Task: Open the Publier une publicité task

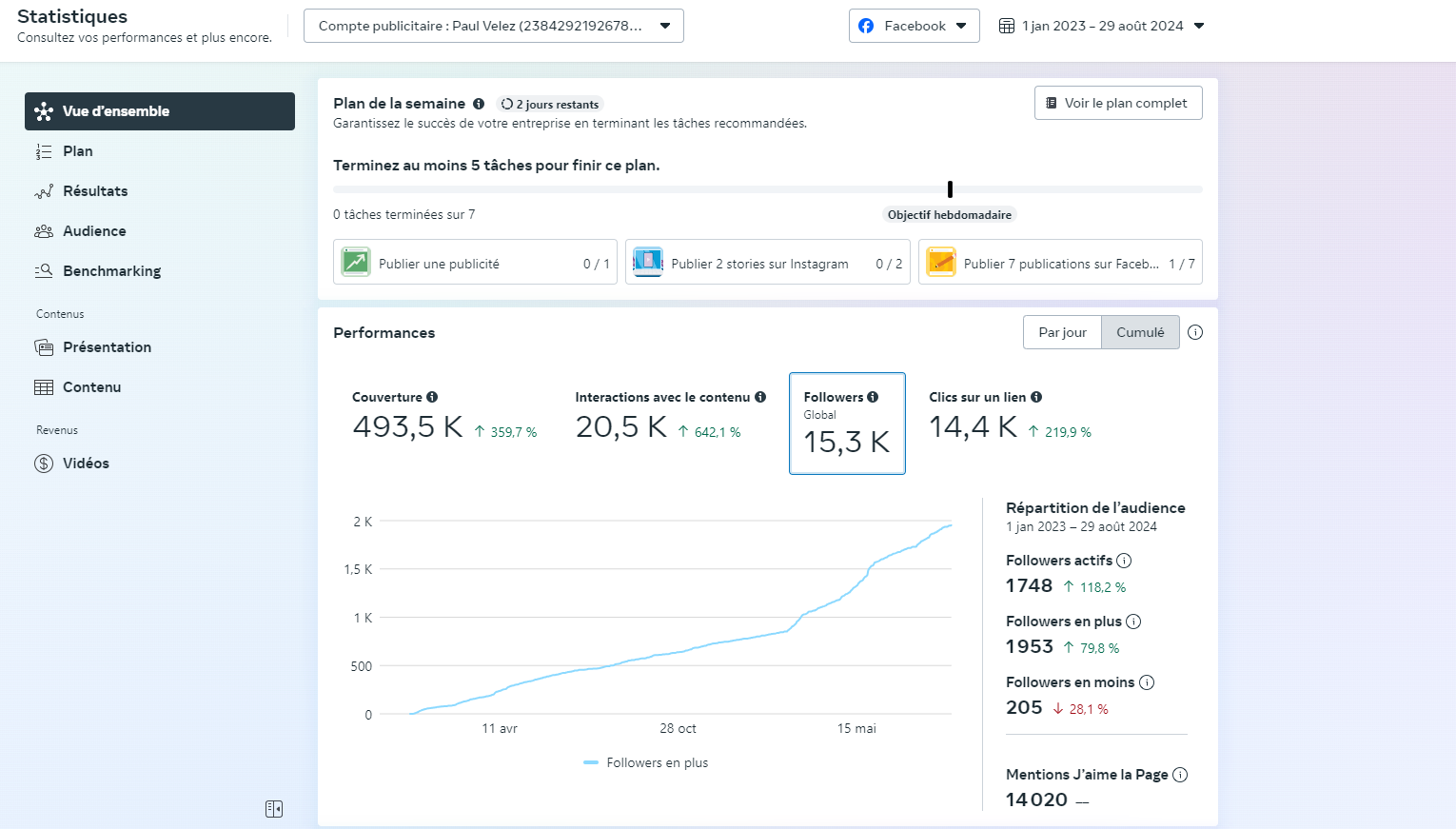Action: (x=475, y=262)
